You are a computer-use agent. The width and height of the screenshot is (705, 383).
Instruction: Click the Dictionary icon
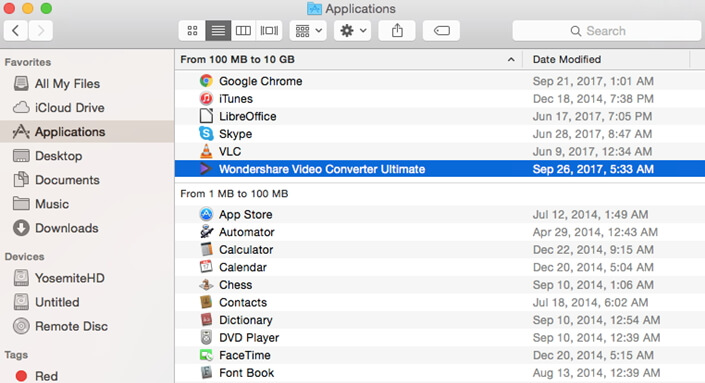[x=206, y=320]
